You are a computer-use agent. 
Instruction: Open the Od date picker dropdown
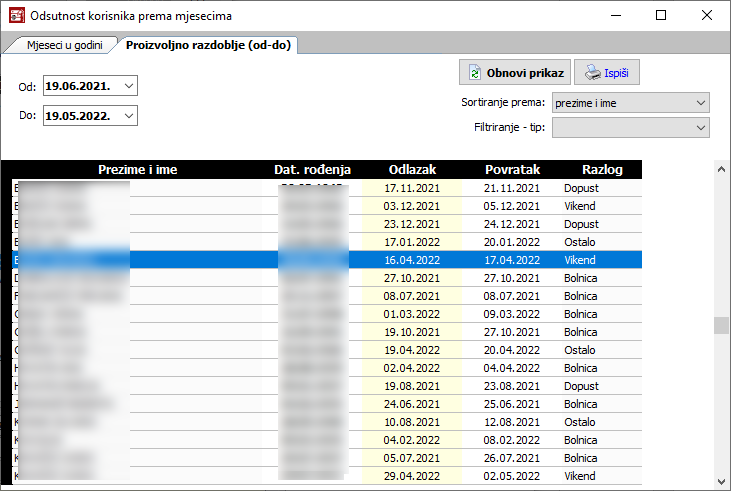[128, 87]
